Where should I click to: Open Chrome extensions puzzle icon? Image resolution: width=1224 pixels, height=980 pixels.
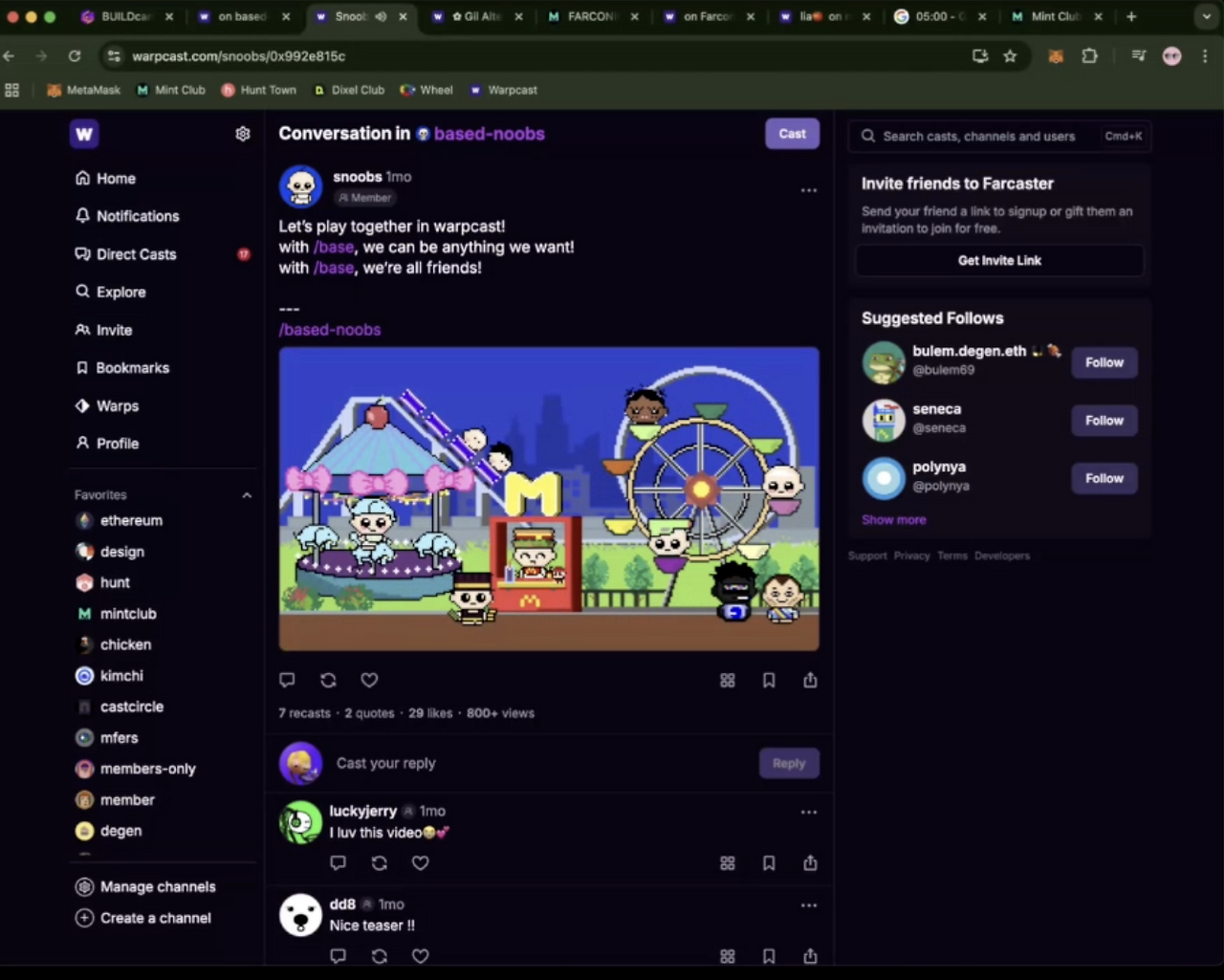click(x=1089, y=56)
